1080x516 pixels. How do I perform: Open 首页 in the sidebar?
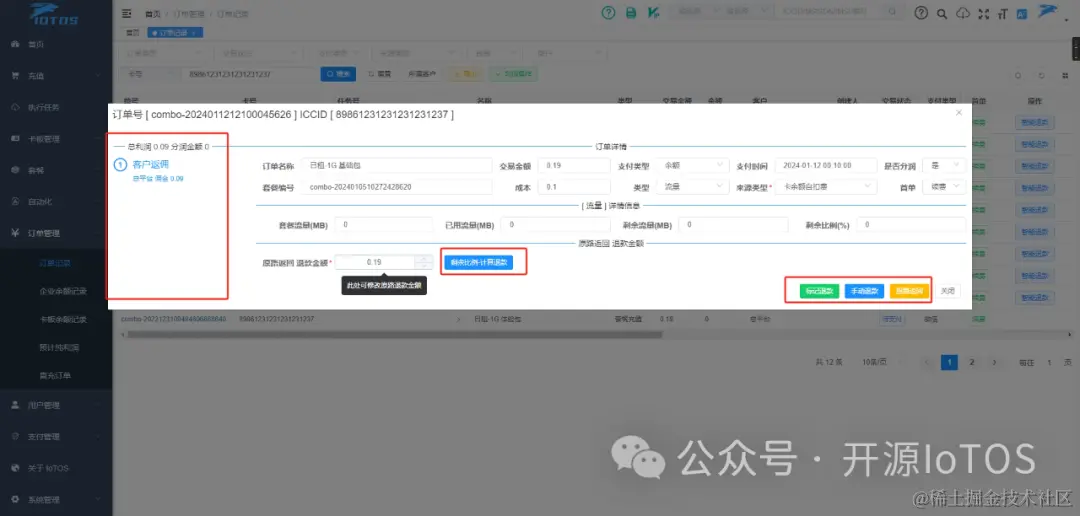tap(56, 44)
